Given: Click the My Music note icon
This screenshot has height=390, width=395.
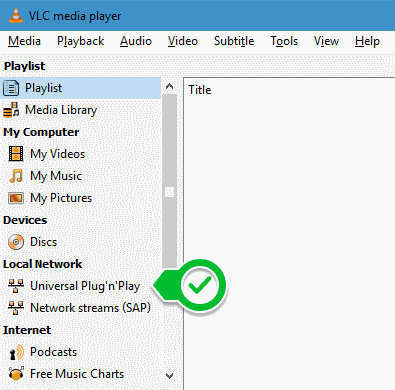Looking at the screenshot, I should coord(16,176).
